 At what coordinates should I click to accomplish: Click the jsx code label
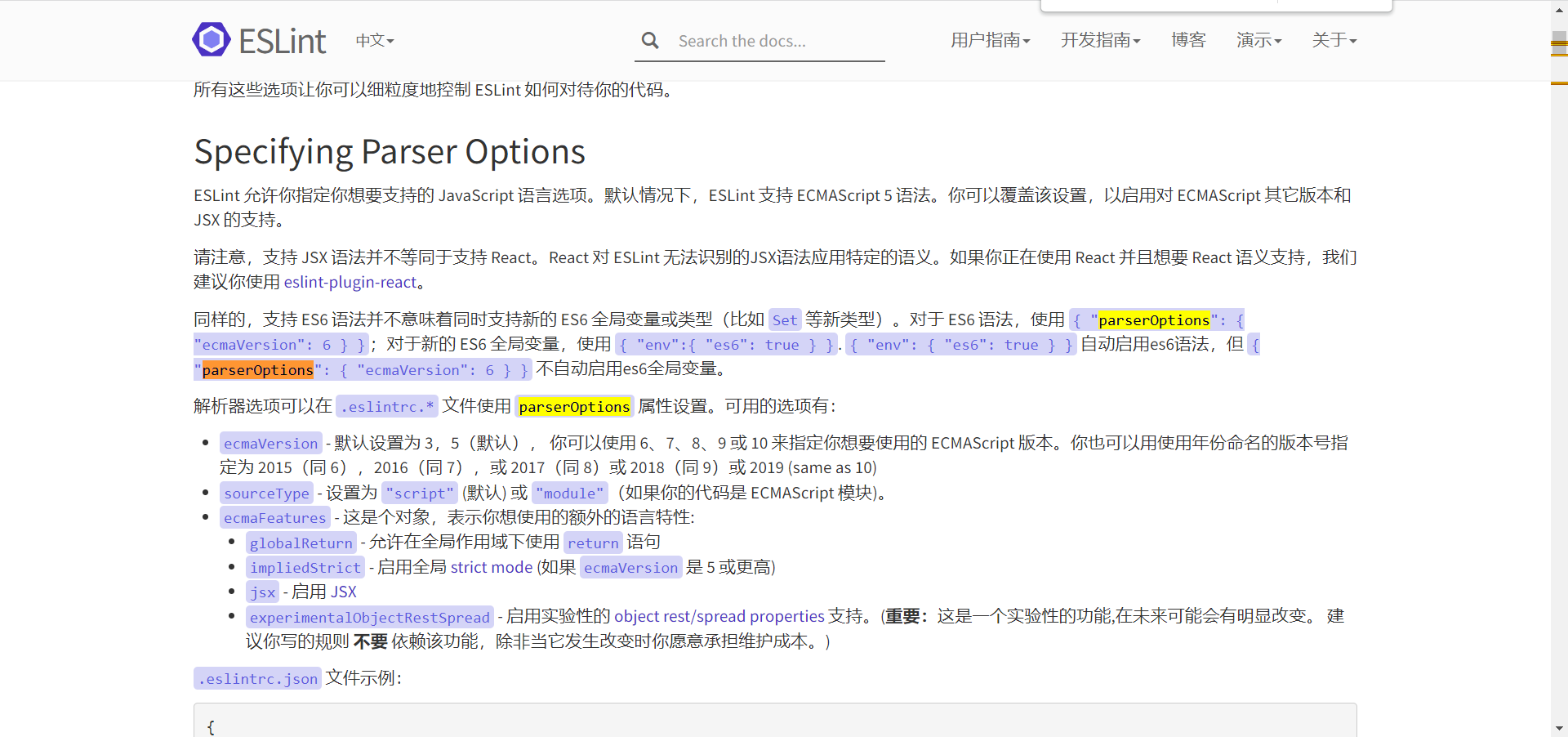262,592
